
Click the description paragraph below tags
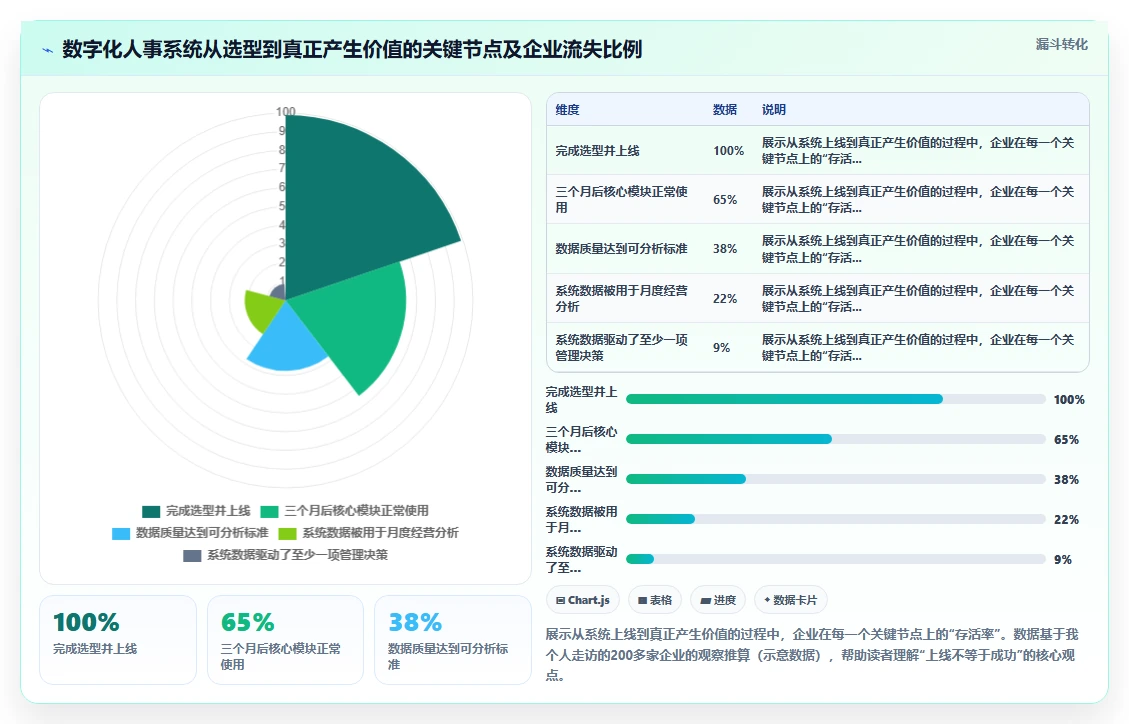pyautogui.click(x=810, y=654)
